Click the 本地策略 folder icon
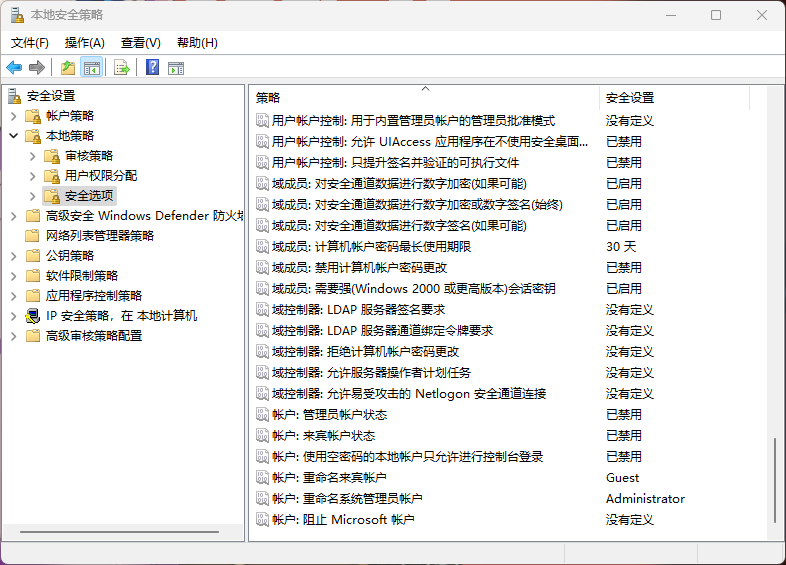The image size is (786, 565). [33, 136]
